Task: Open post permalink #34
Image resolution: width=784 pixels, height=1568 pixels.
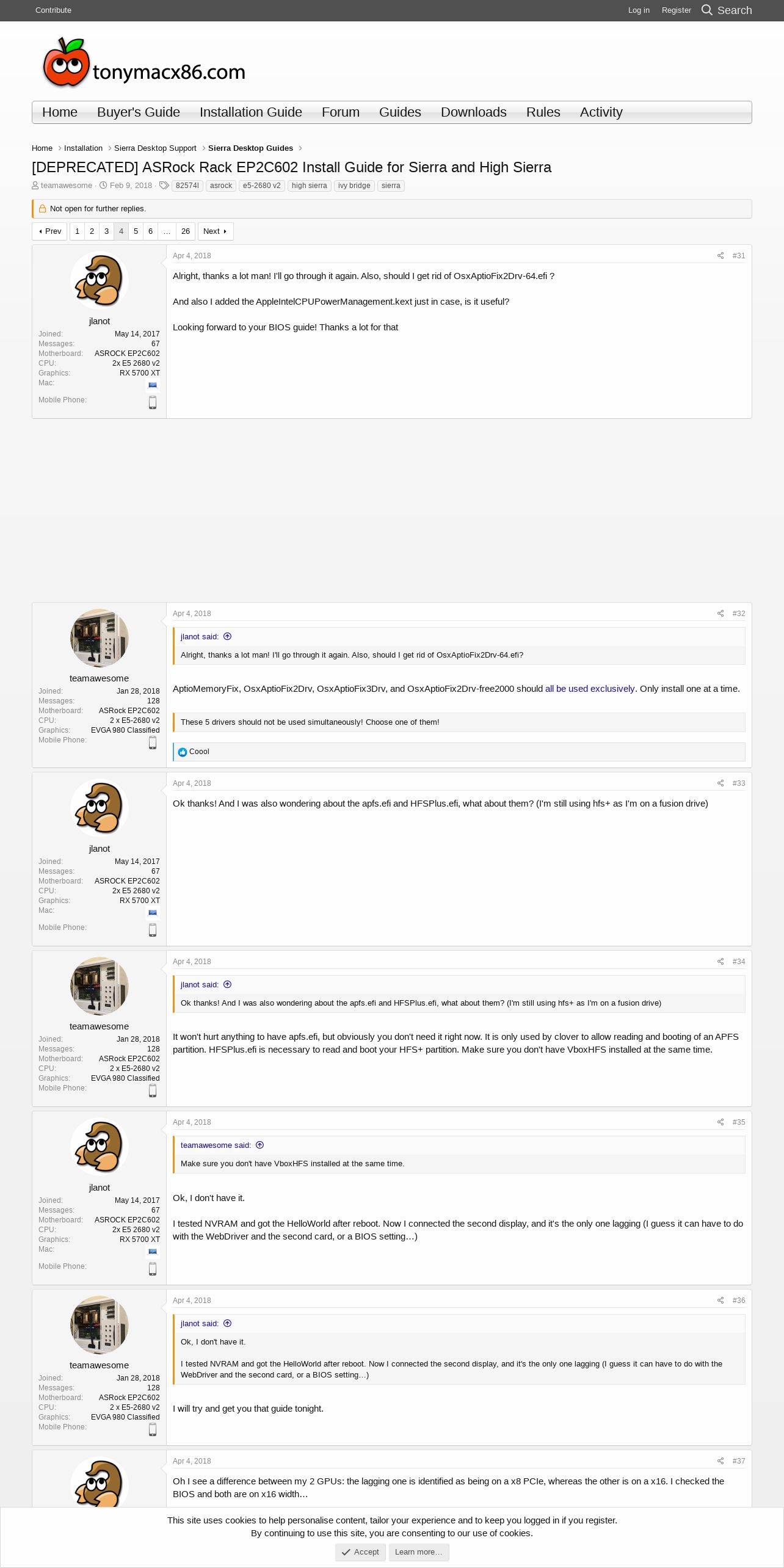Action: coord(739,962)
